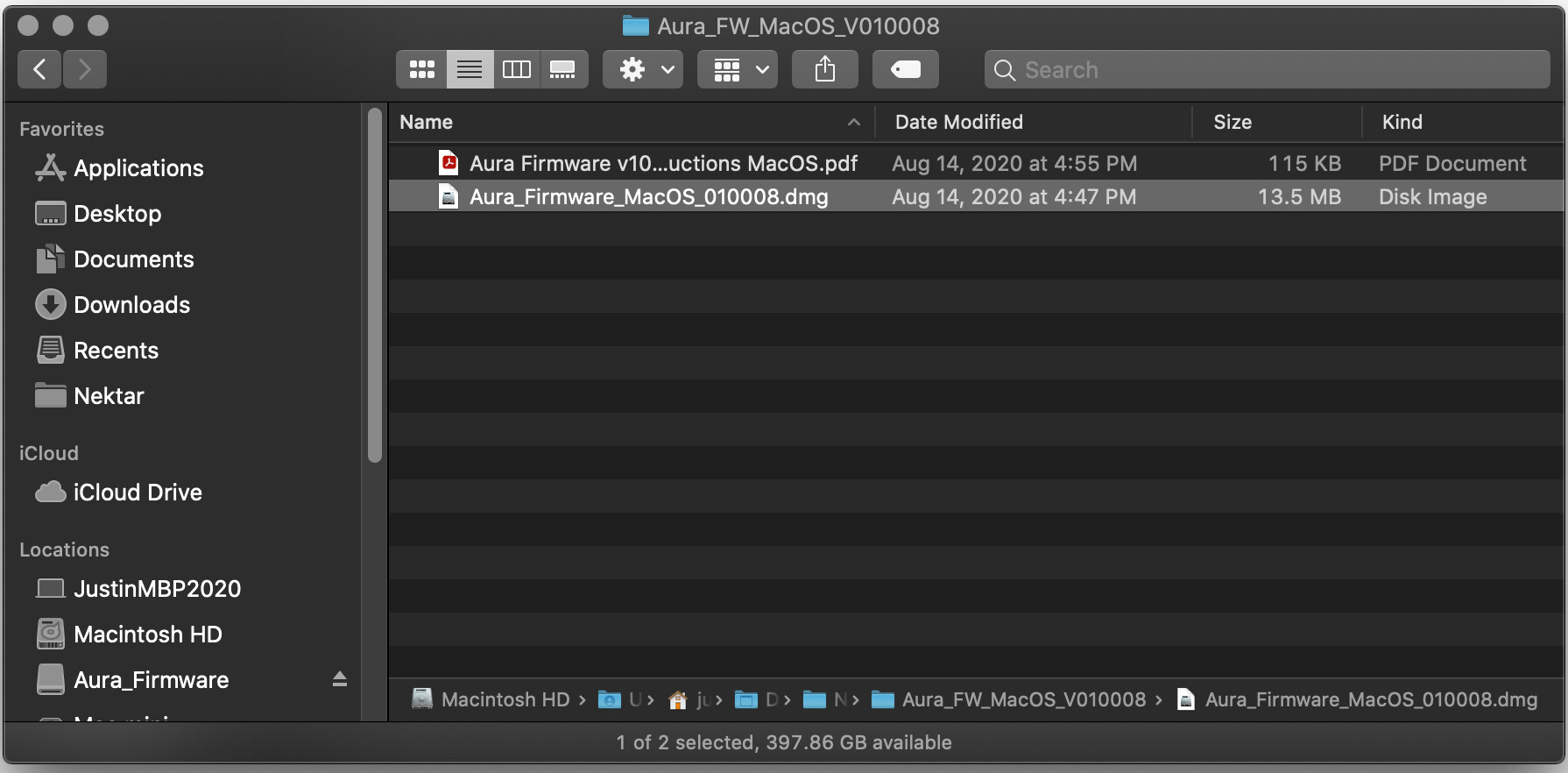Click the sidebar scrollbar
1568x773 pixels.
coord(375,285)
